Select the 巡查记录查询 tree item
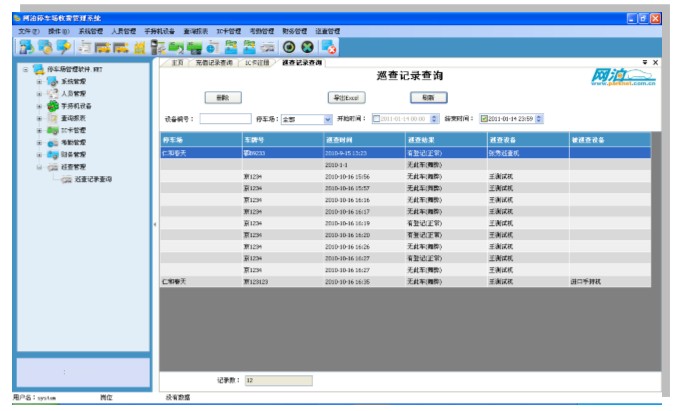 (x=93, y=179)
